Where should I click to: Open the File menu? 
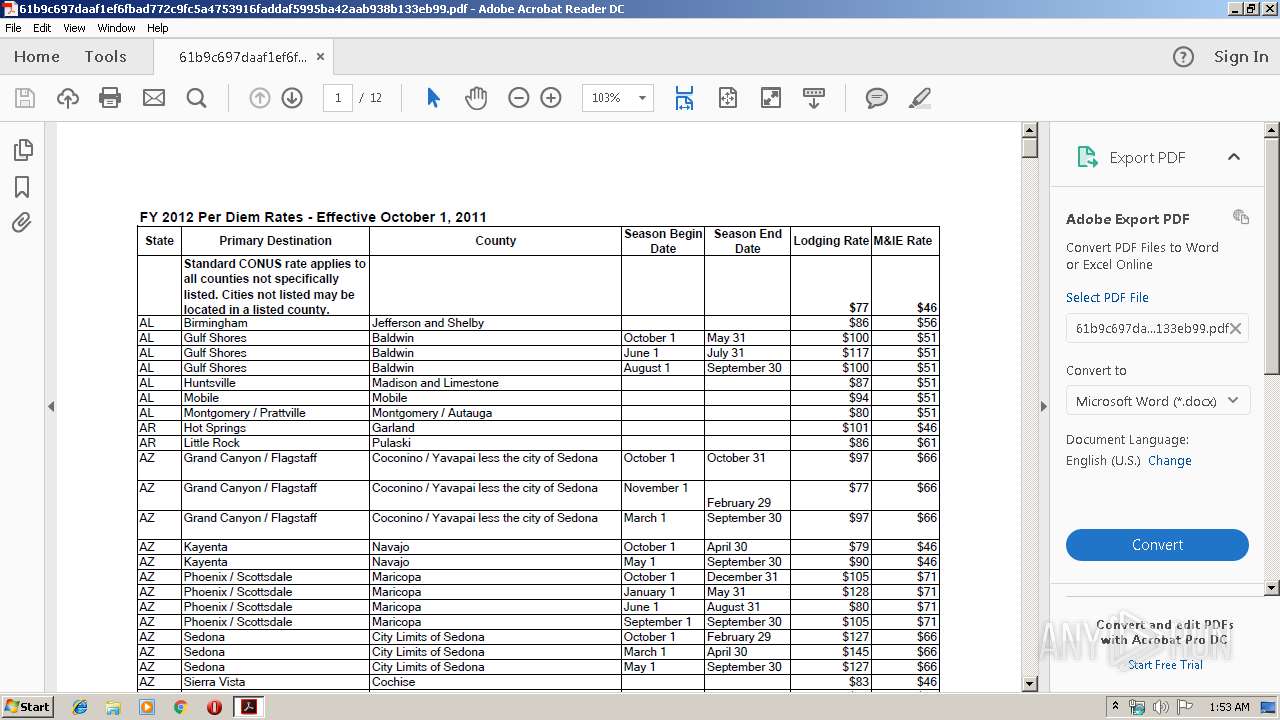tap(13, 28)
